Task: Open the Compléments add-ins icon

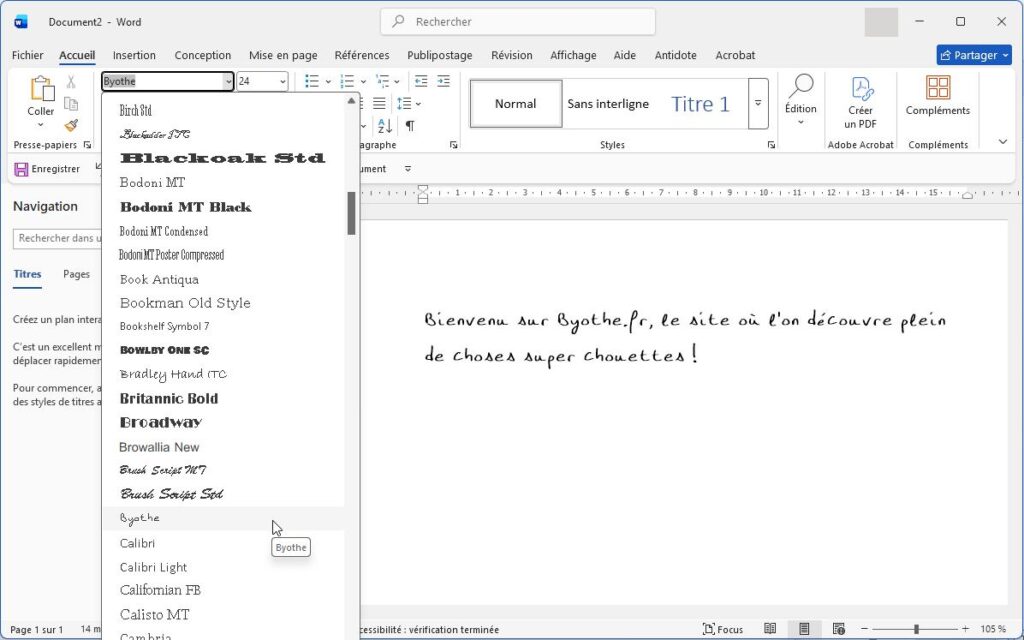Action: 938,88
